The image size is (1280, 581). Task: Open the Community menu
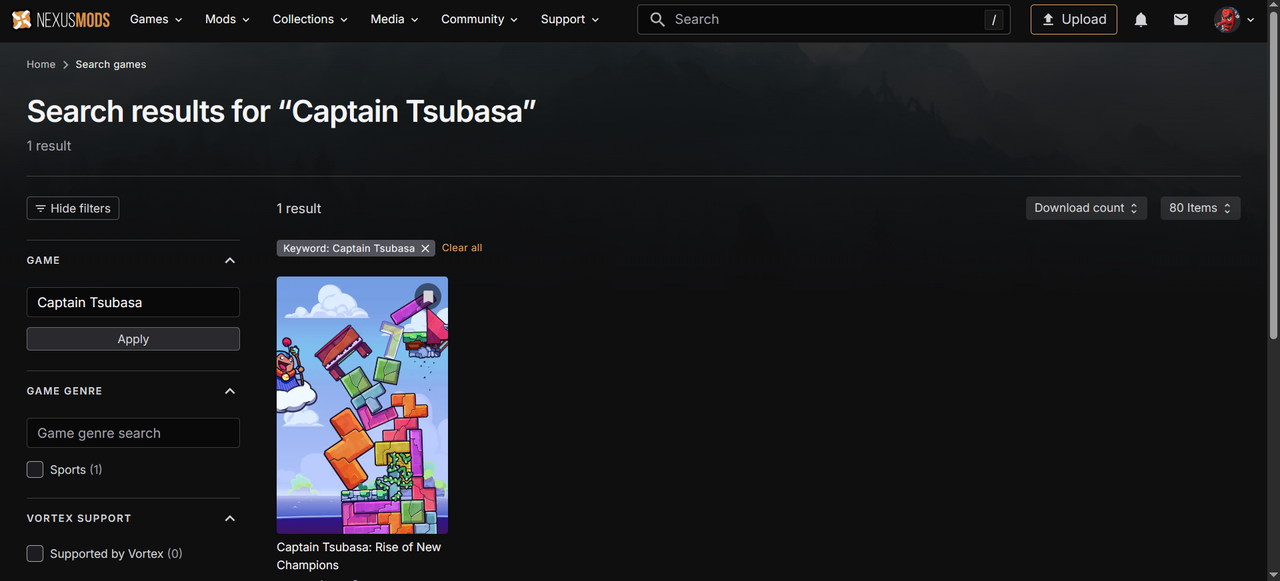[480, 19]
